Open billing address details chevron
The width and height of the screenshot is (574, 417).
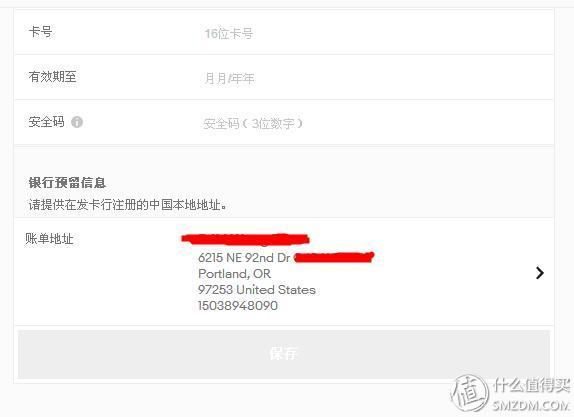[x=540, y=273]
